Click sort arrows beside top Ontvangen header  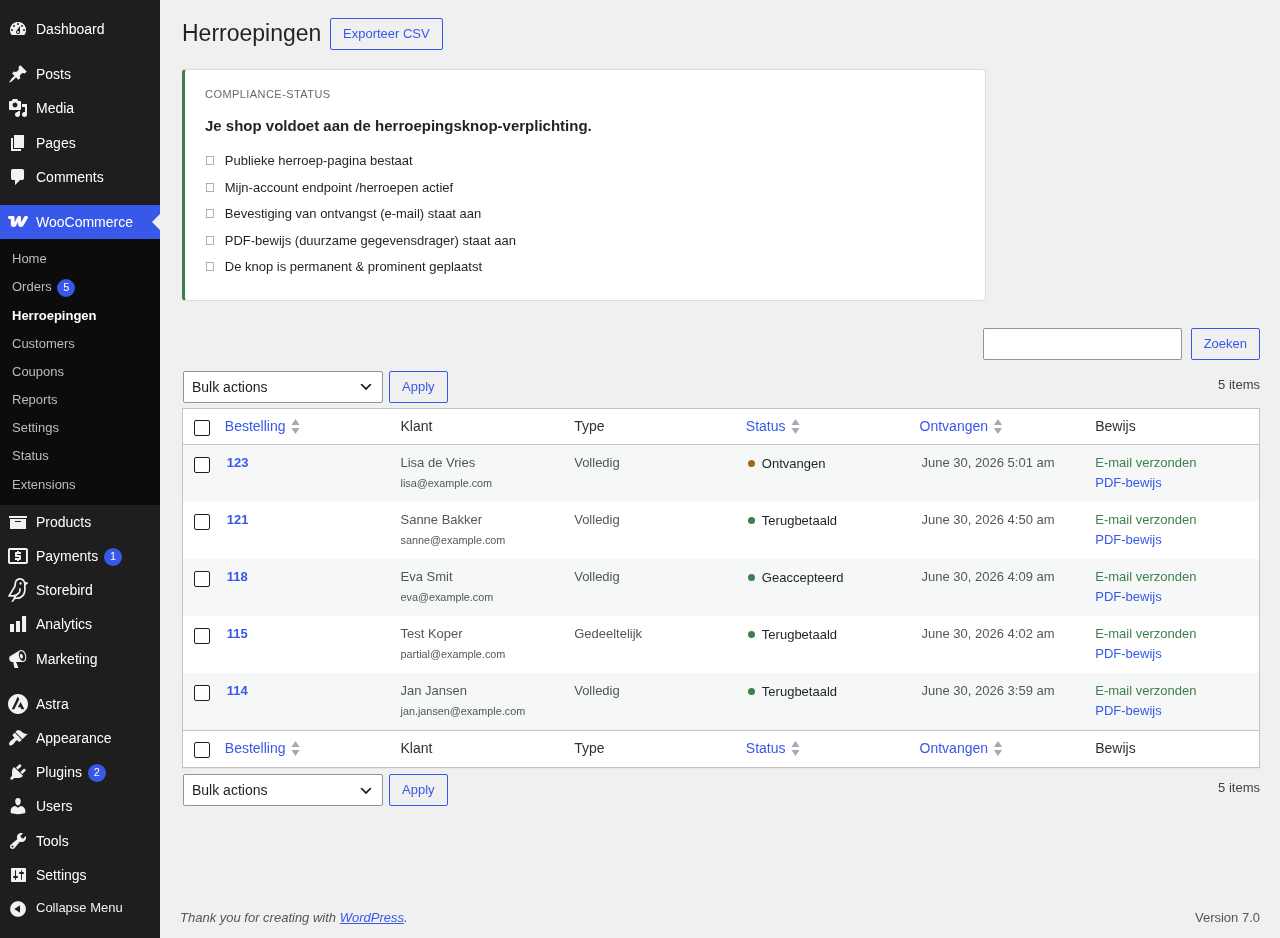(997, 426)
